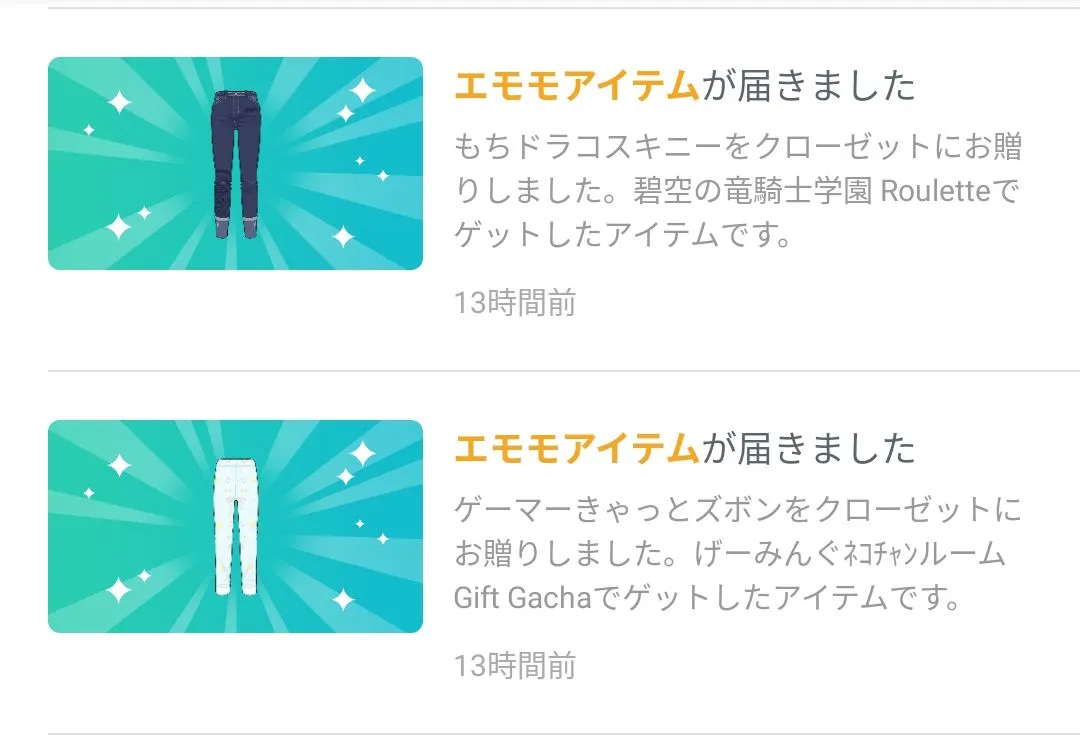The image size is (1080, 741).
Task: Open the もちドラコスキニー notification description
Action: coord(738,191)
